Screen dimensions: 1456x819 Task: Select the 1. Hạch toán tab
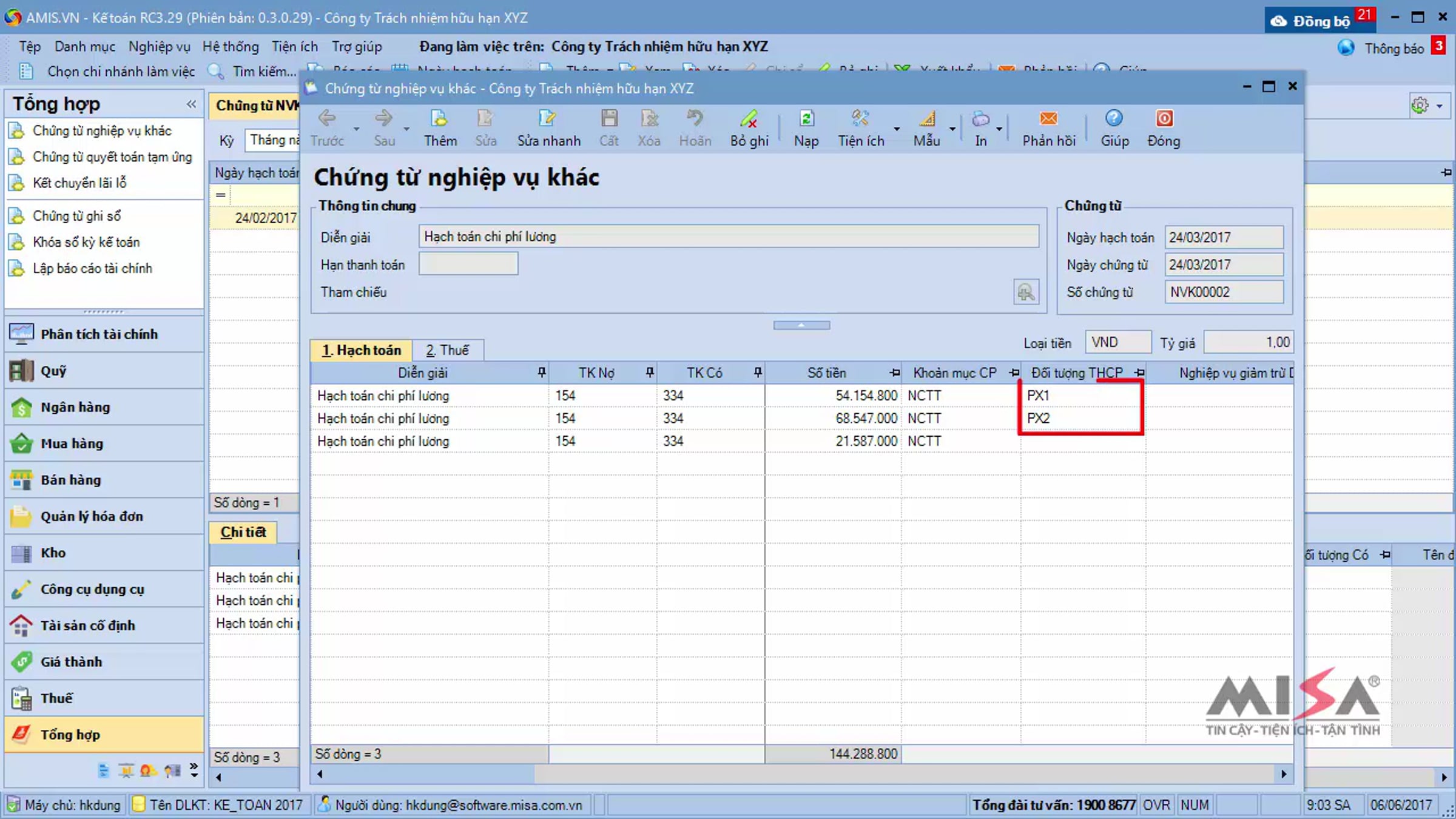(362, 350)
